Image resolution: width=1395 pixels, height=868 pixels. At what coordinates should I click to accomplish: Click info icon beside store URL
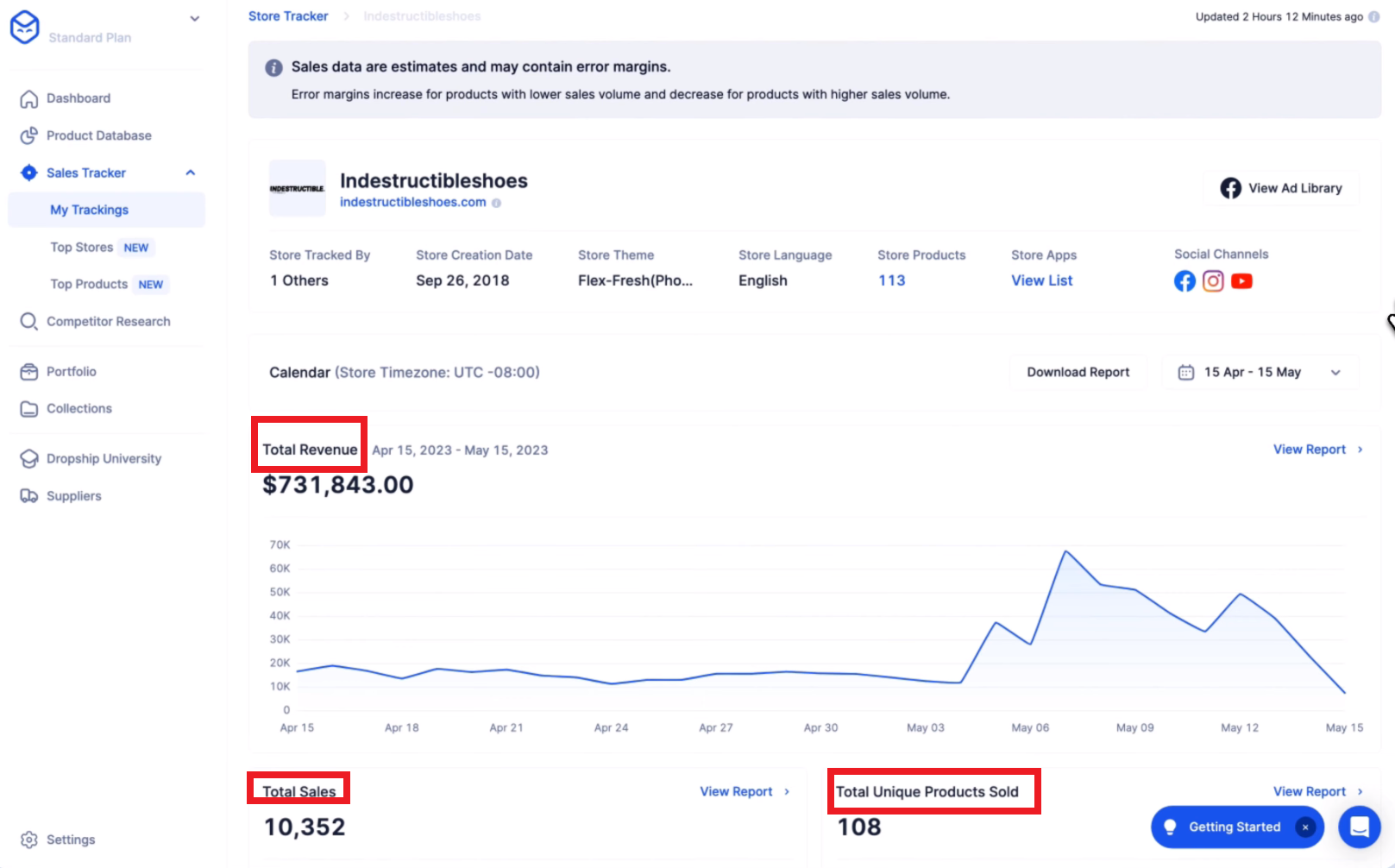pos(496,203)
